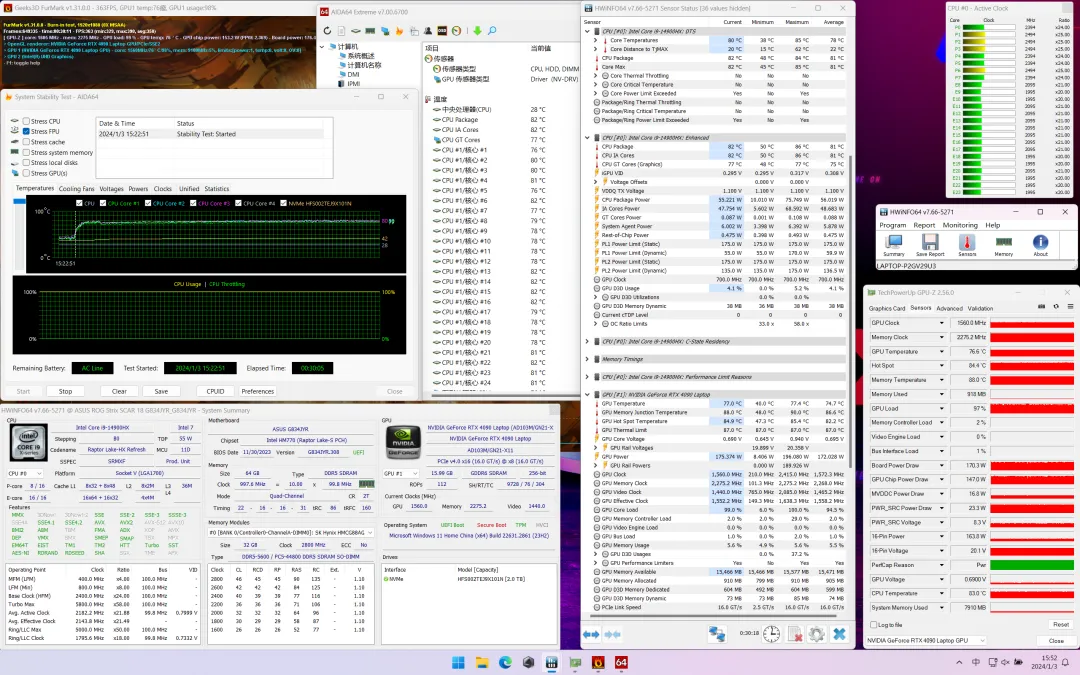Open GPU Load sensor dropdown in GPU-Z
1080x675 pixels.
pyautogui.click(x=942, y=408)
